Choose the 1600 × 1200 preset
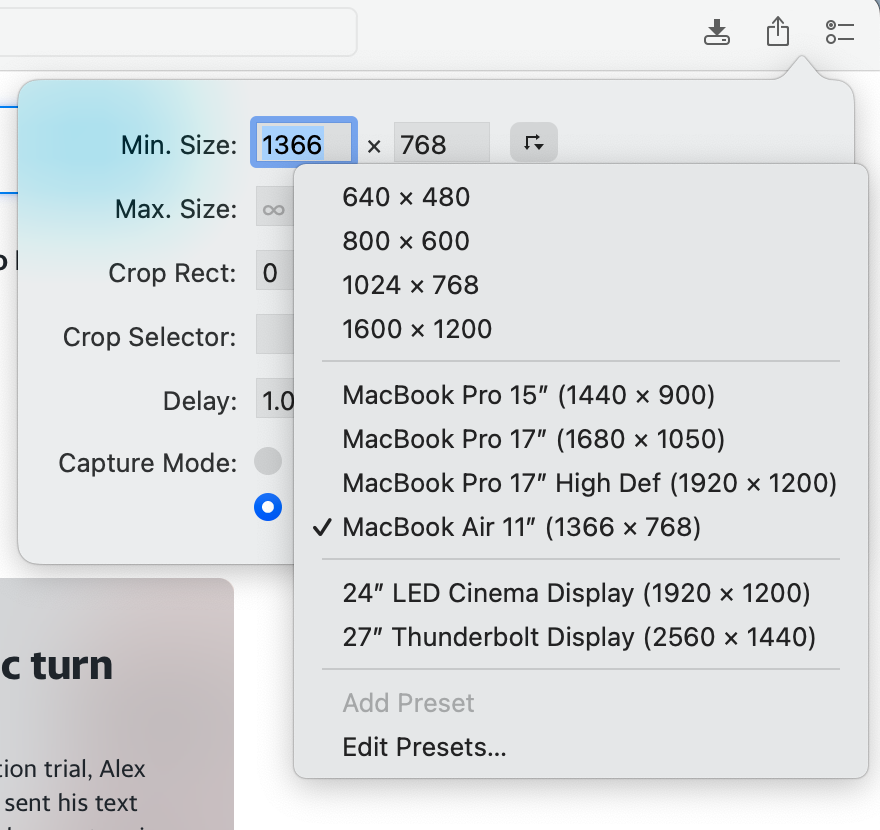Viewport: 880px width, 830px height. [581, 329]
